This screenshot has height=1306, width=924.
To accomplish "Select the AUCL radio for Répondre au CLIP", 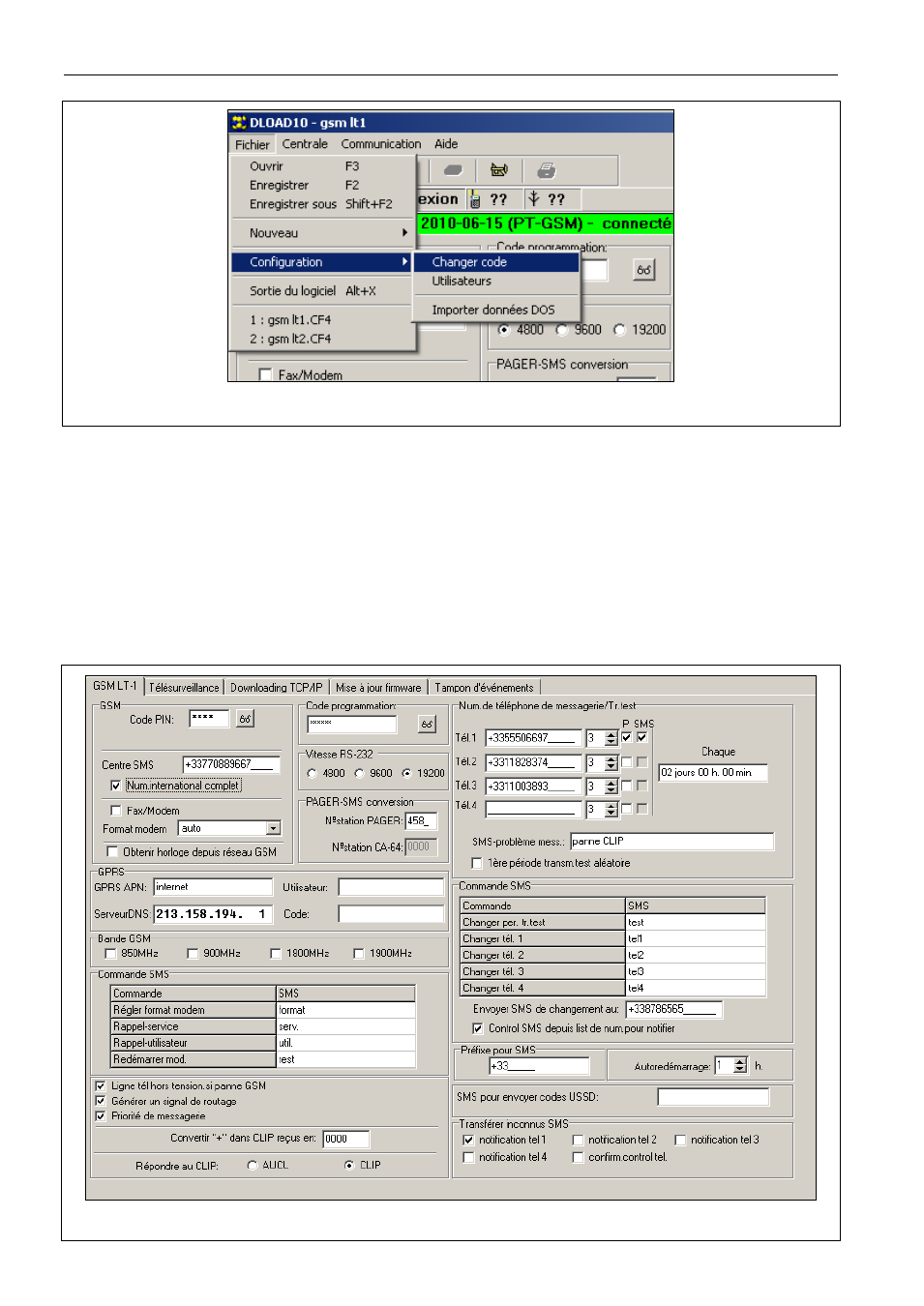I will pyautogui.click(x=253, y=1165).
